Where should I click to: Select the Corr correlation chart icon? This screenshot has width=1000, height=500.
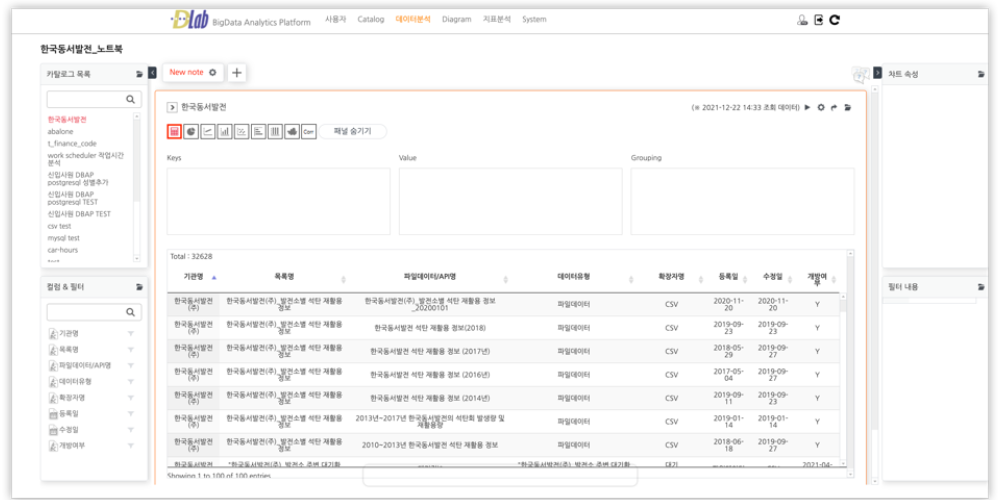(x=309, y=131)
